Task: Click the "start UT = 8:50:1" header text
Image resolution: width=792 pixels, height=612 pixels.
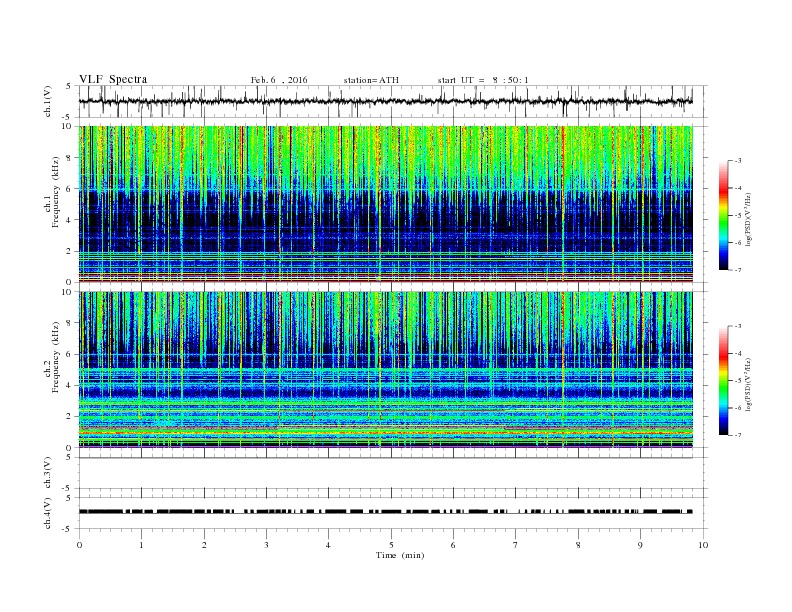Action: click(483, 80)
